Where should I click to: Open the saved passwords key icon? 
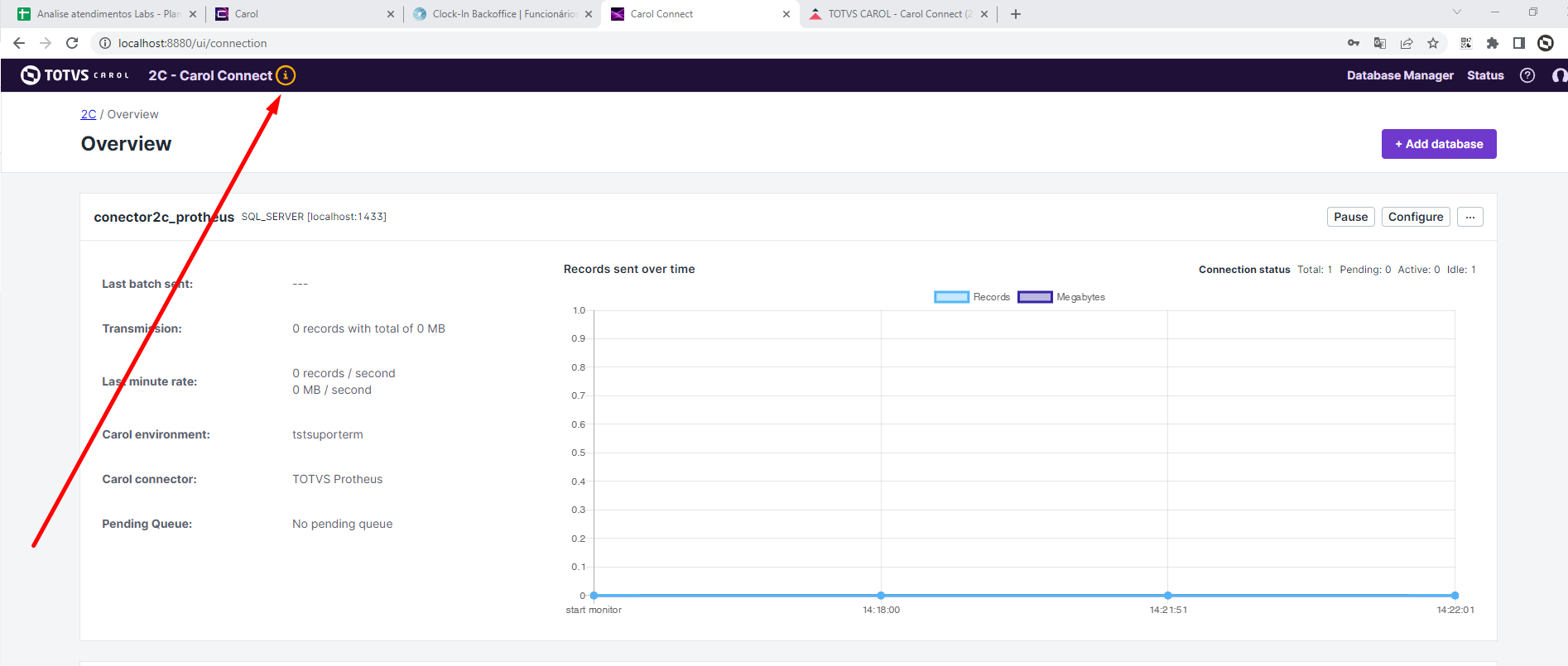[x=1354, y=43]
